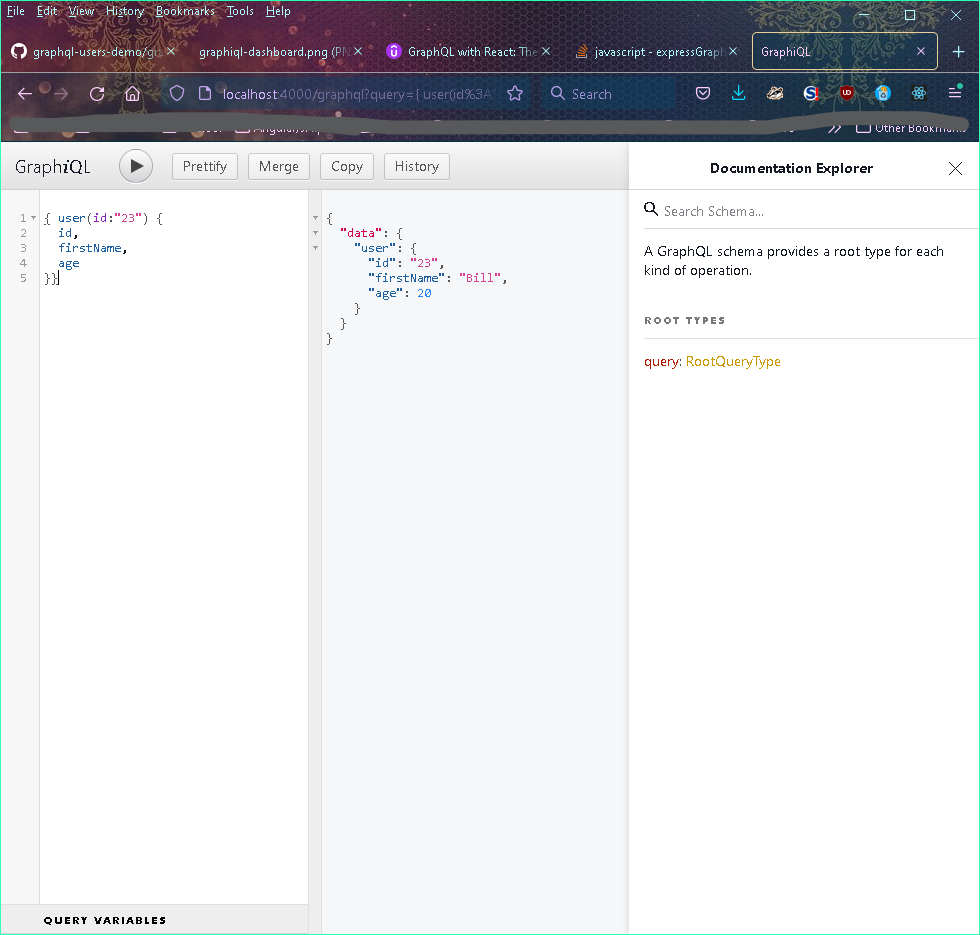Click the browser Search box
Viewport: 980px width, 935px height.
[x=609, y=94]
